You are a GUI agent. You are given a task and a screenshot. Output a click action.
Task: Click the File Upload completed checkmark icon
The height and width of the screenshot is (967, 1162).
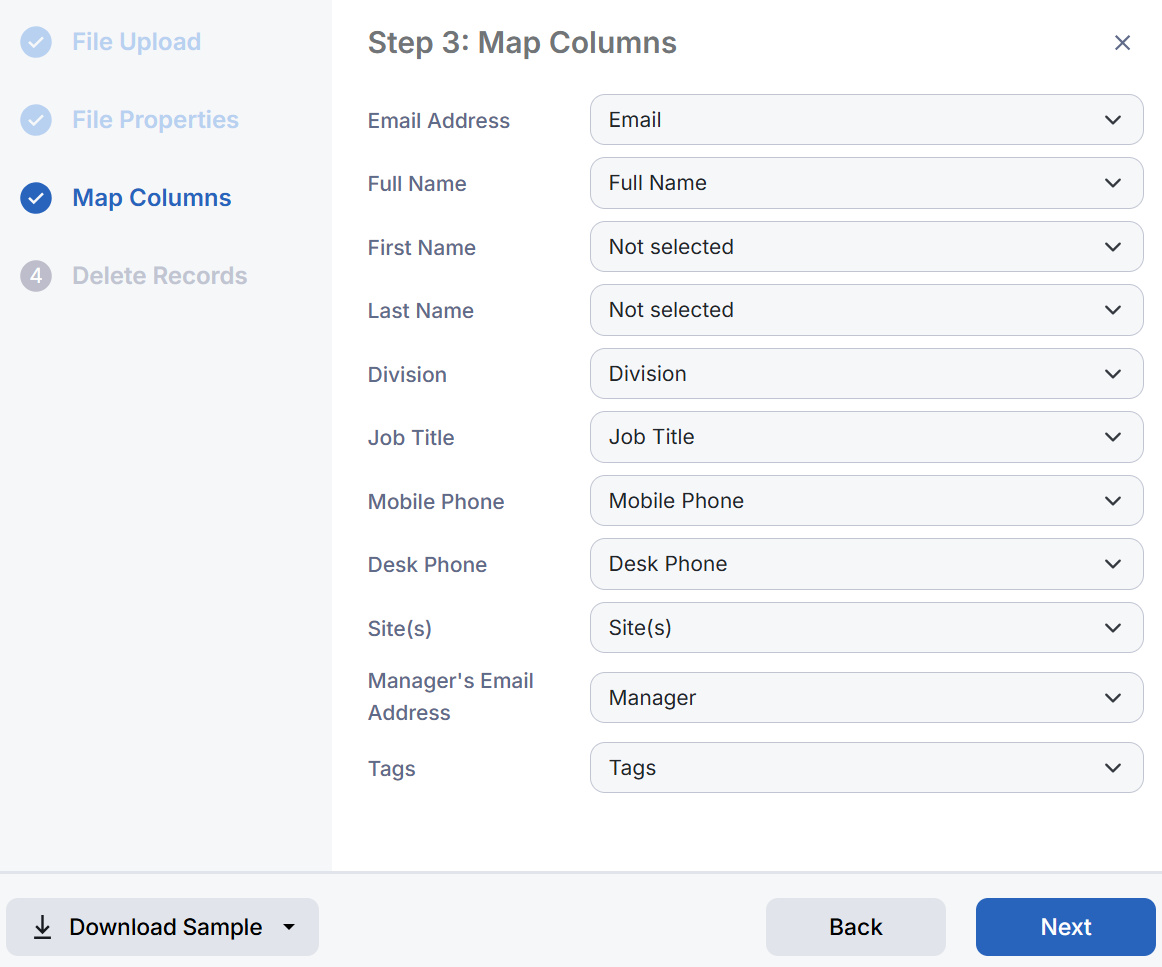point(36,42)
